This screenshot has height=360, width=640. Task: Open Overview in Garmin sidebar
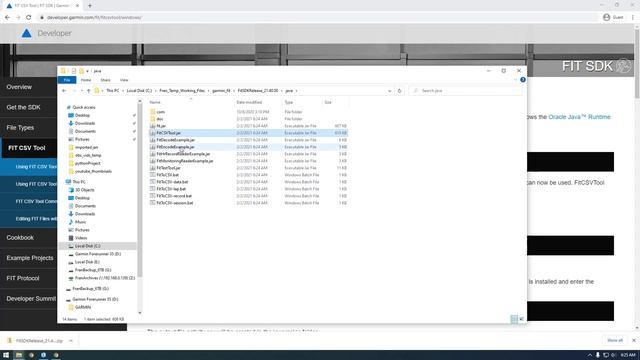(19, 87)
